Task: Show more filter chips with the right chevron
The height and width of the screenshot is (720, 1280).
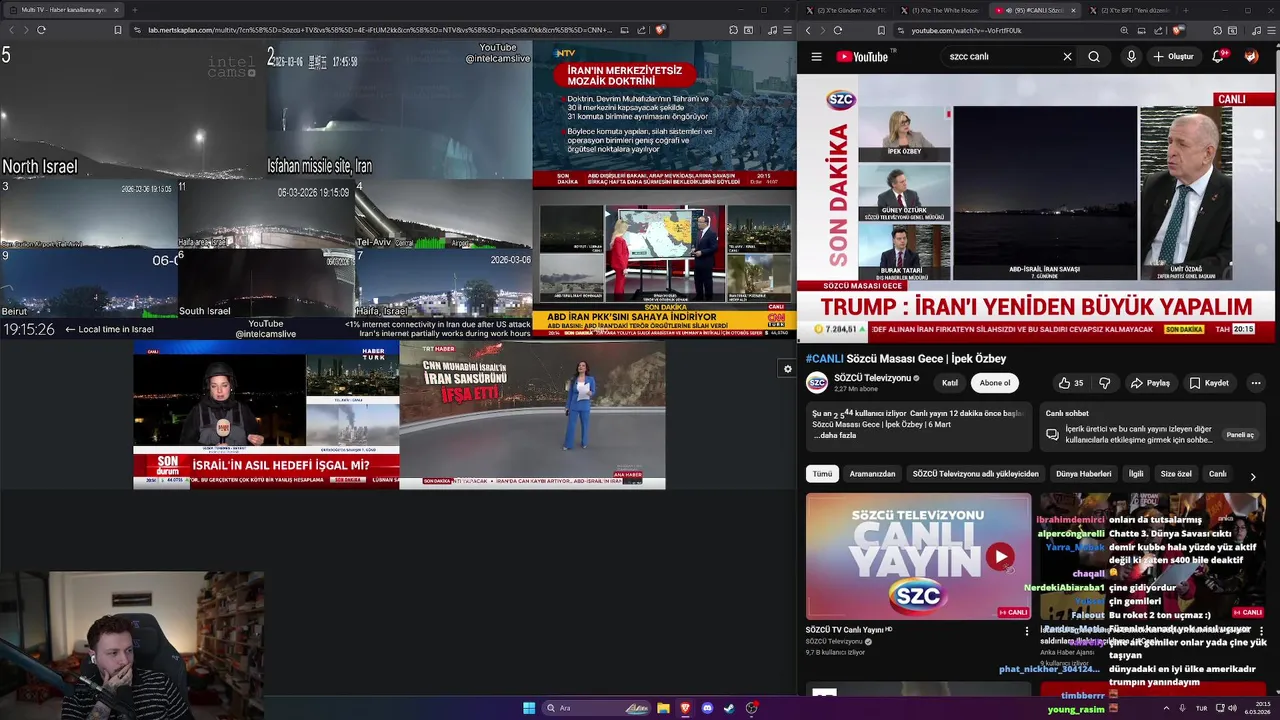Action: click(1253, 476)
